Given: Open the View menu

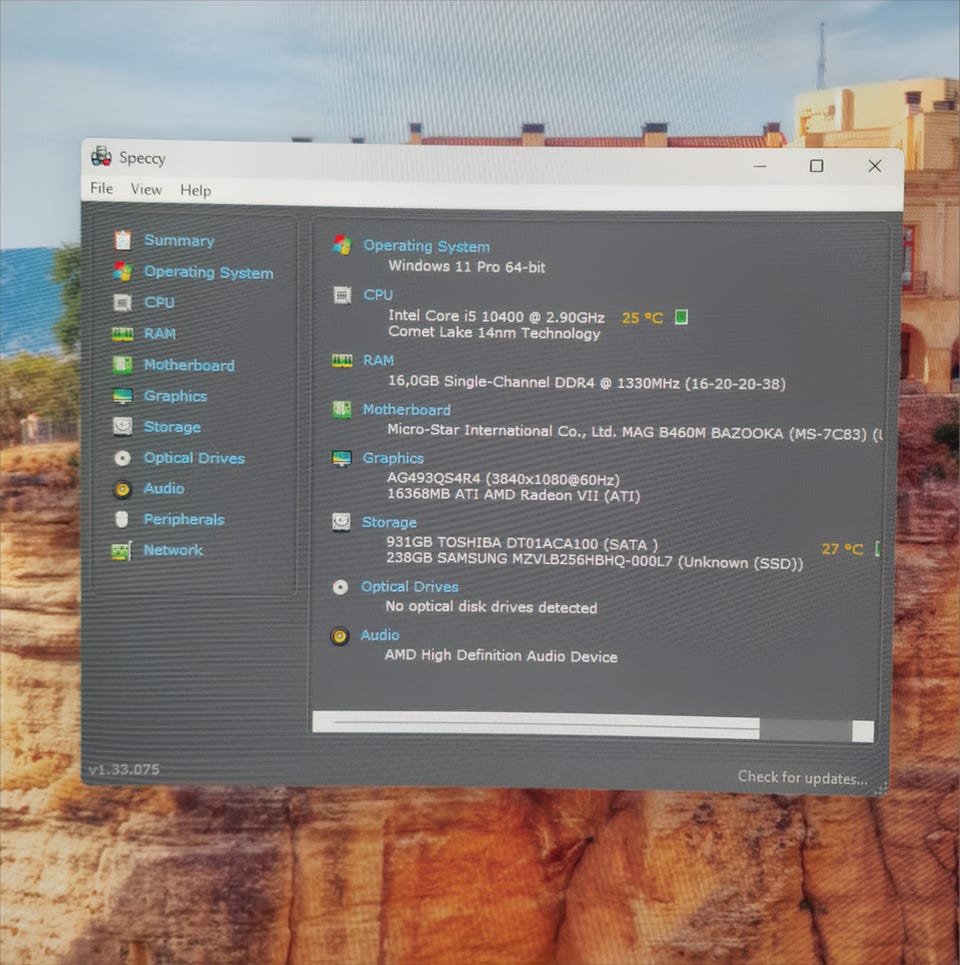Looking at the screenshot, I should [146, 190].
